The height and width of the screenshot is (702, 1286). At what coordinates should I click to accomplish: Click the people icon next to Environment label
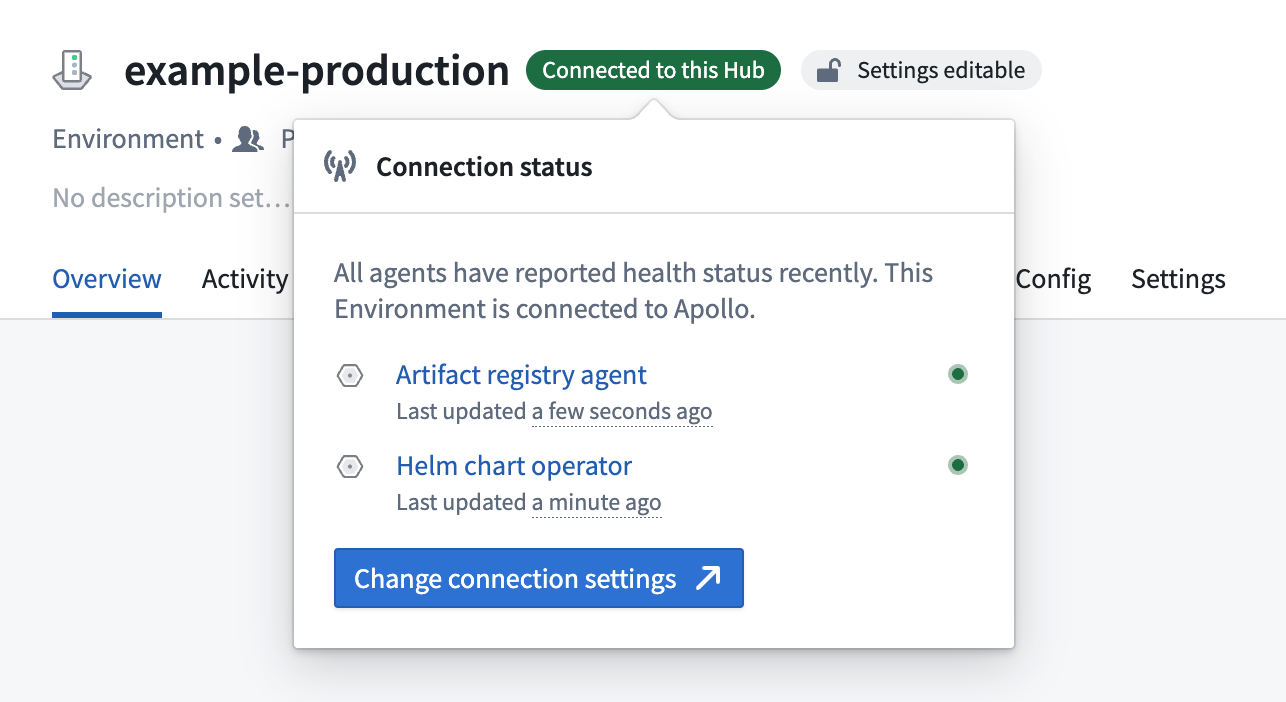(x=247, y=139)
